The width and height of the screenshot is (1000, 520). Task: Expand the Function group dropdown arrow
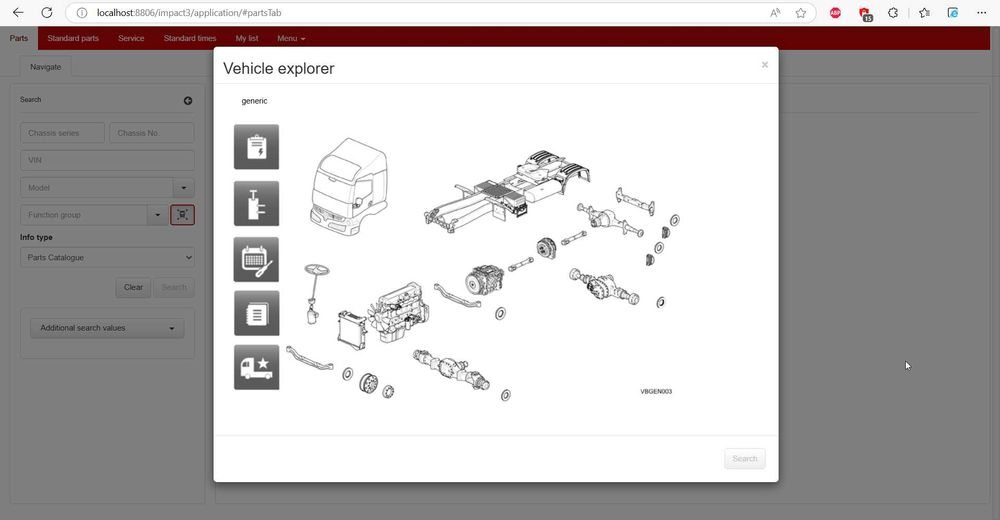tap(158, 215)
